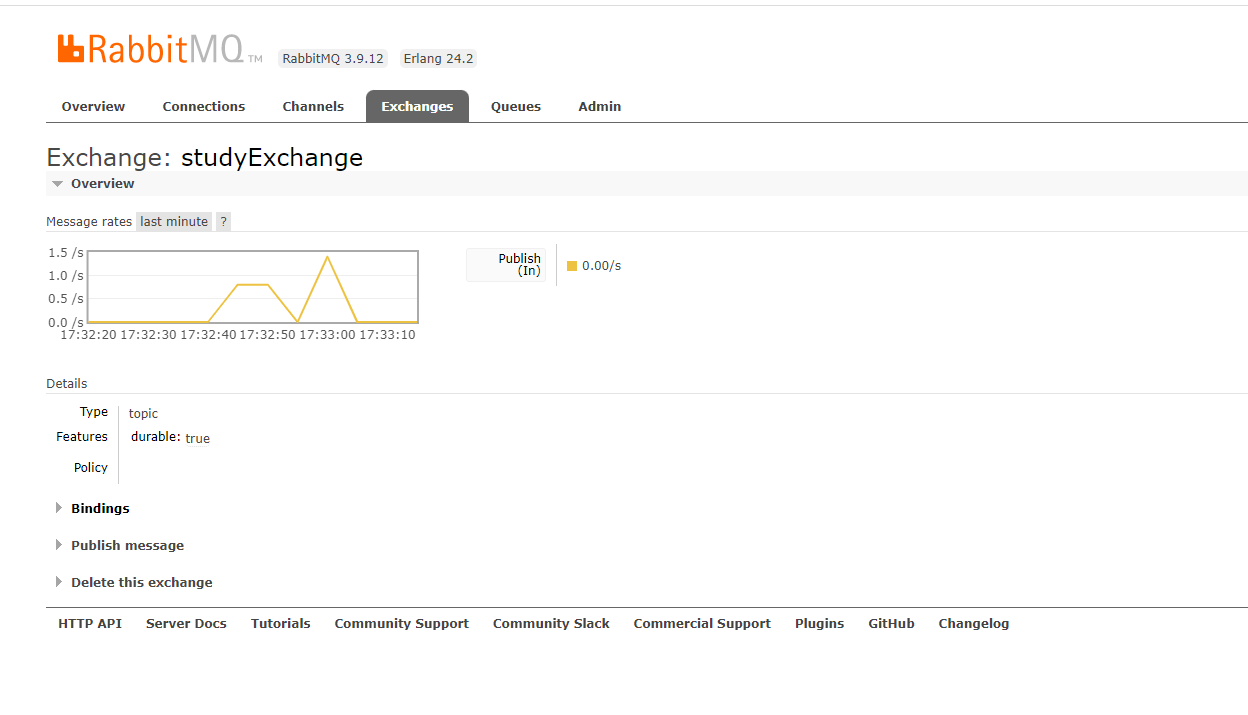Image resolution: width=1248 pixels, height=715 pixels.
Task: Click the message rates chart
Action: (x=252, y=287)
